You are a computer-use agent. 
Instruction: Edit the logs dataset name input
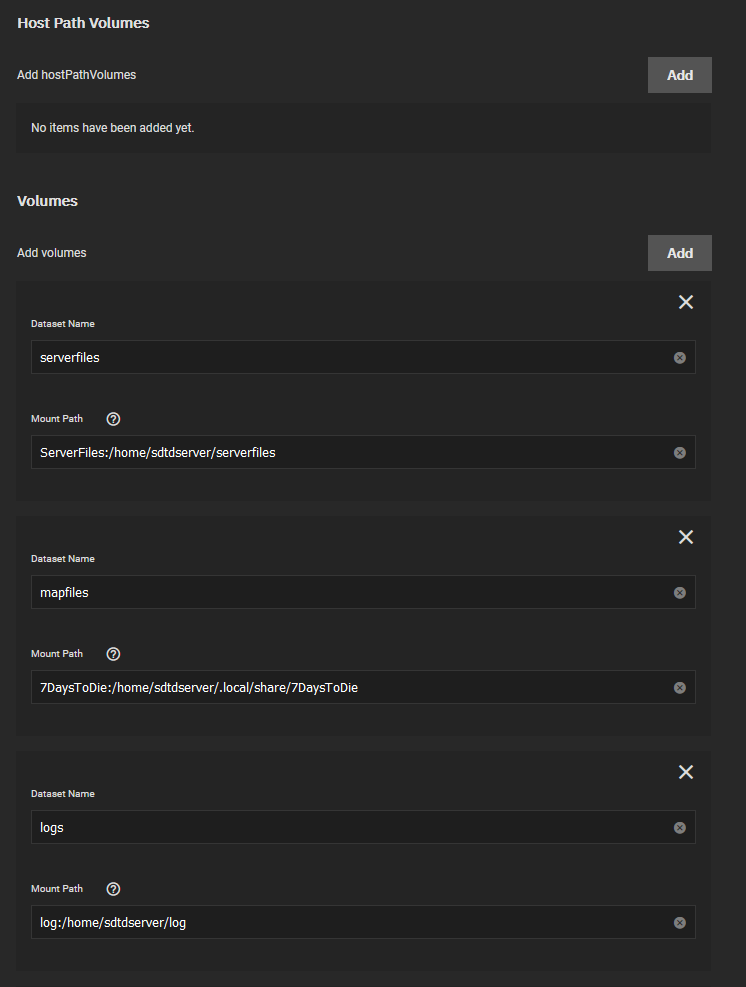(x=363, y=827)
